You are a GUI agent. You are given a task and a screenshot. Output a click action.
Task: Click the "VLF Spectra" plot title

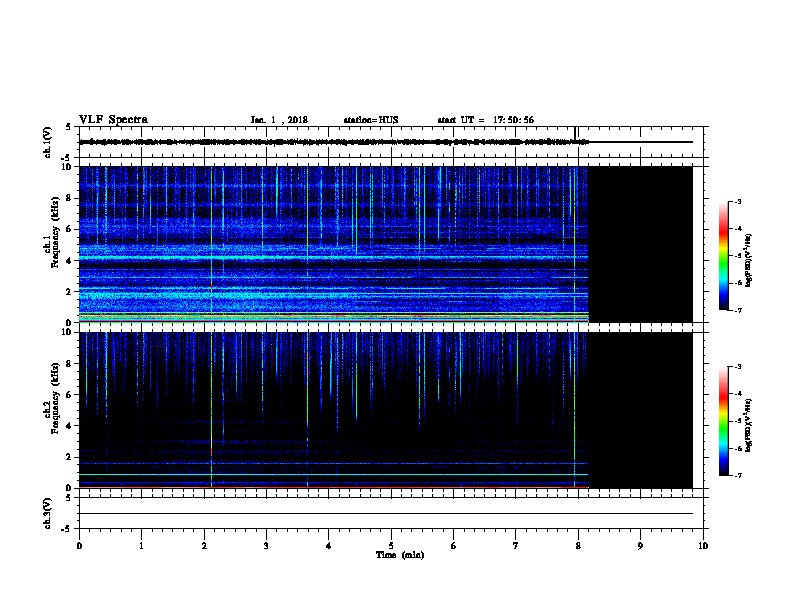pyautogui.click(x=113, y=120)
